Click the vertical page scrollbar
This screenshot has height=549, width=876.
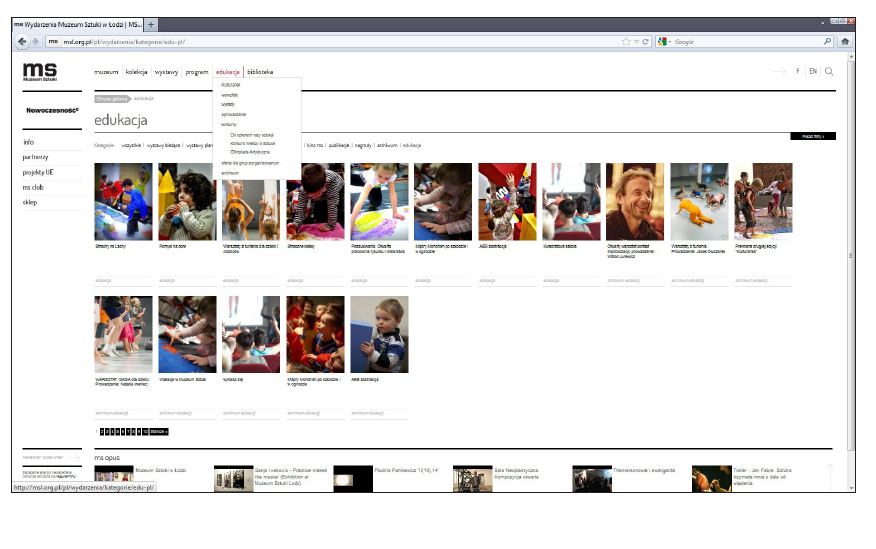coord(851,255)
